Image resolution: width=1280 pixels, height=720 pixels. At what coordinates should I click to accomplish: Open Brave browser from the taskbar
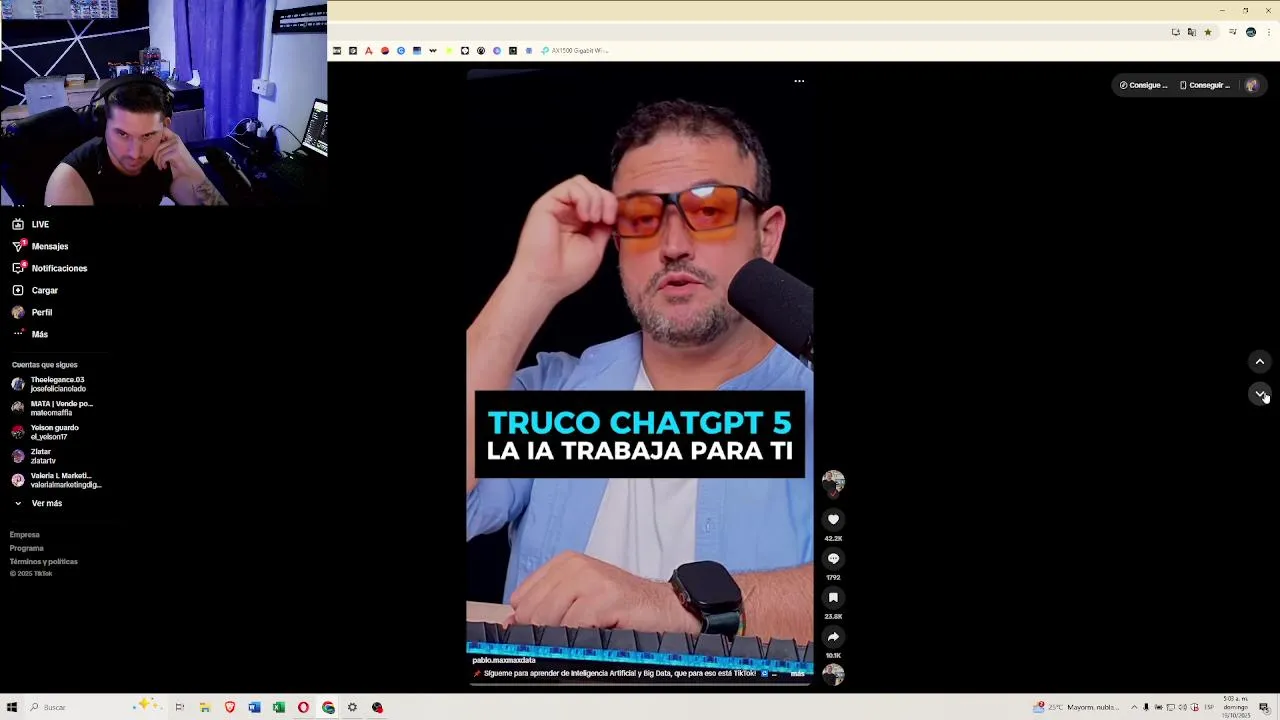point(230,707)
